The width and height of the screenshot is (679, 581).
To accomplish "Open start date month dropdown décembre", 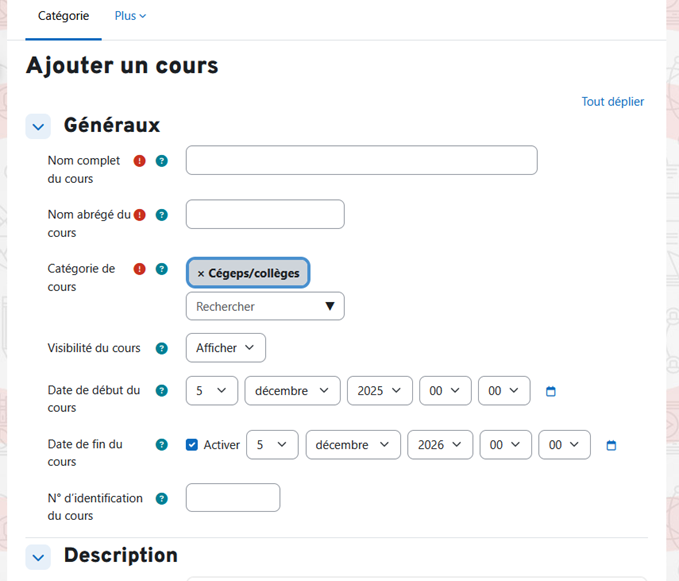I will click(x=292, y=391).
